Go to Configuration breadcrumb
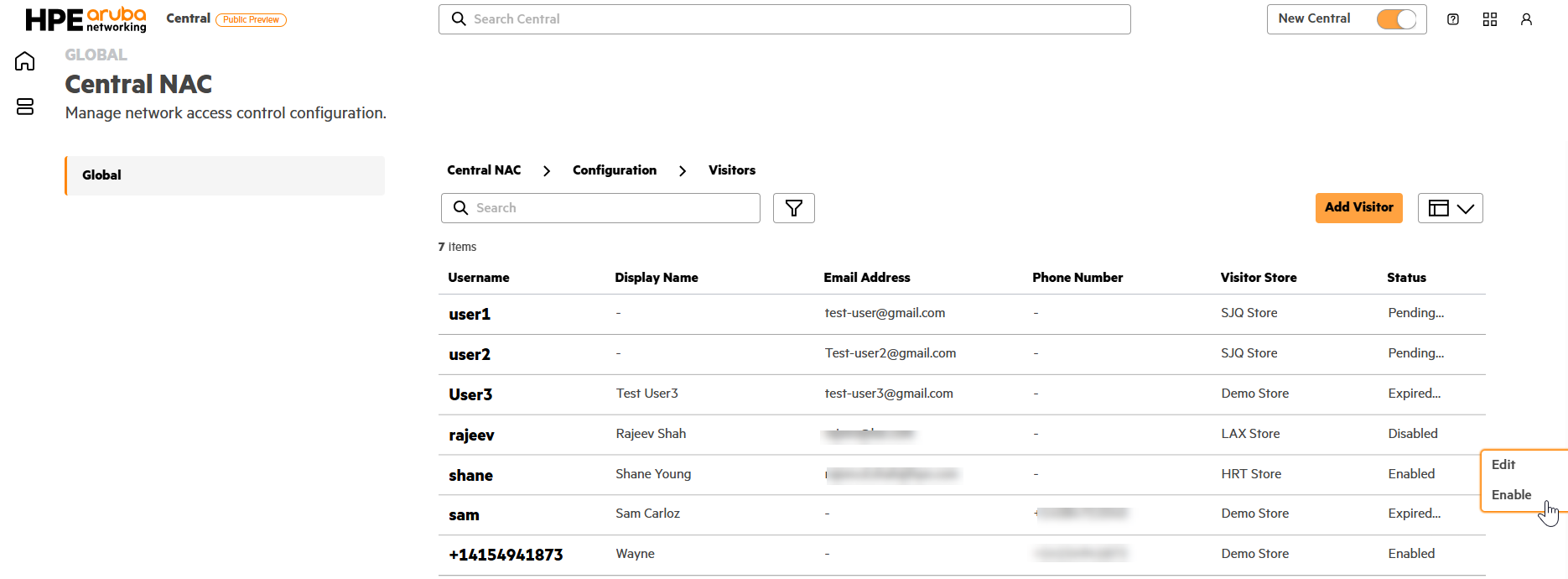Viewport: 1568px width, 579px height. point(615,170)
